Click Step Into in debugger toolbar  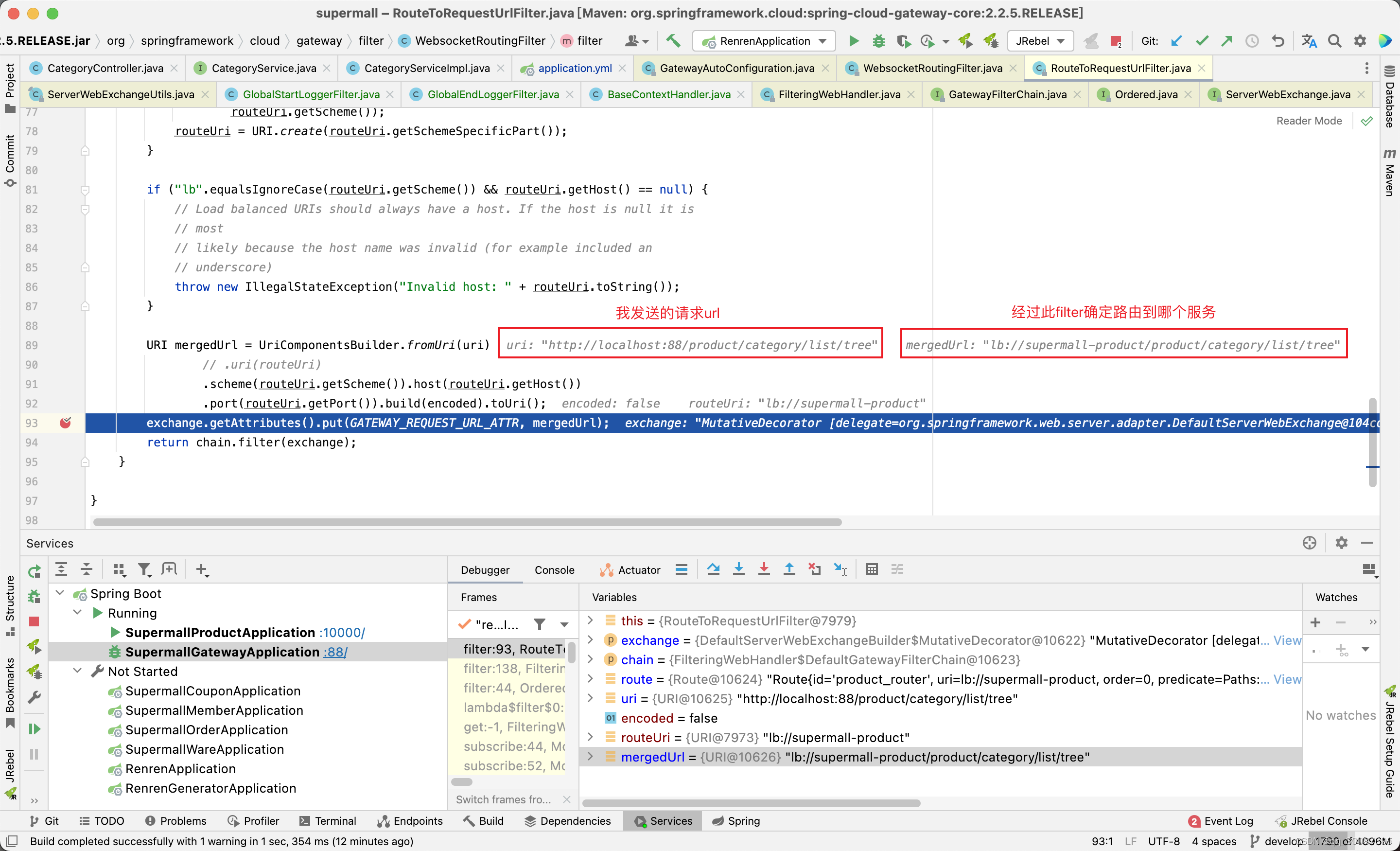pos(738,569)
